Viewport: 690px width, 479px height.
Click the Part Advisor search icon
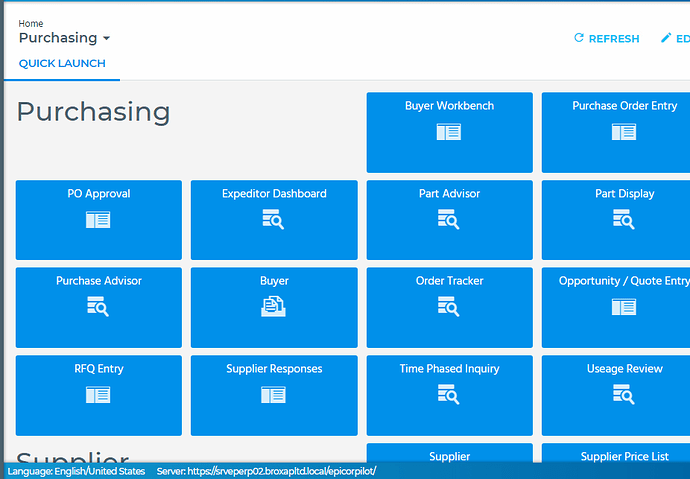click(448, 219)
